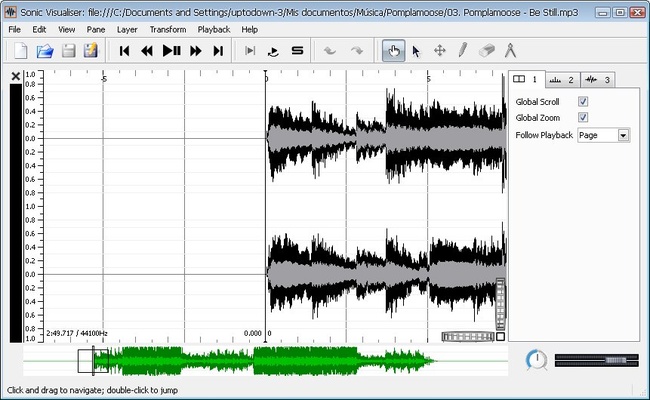650x400 pixels.
Task: Toggle Solo current pane icon
Action: 297,51
